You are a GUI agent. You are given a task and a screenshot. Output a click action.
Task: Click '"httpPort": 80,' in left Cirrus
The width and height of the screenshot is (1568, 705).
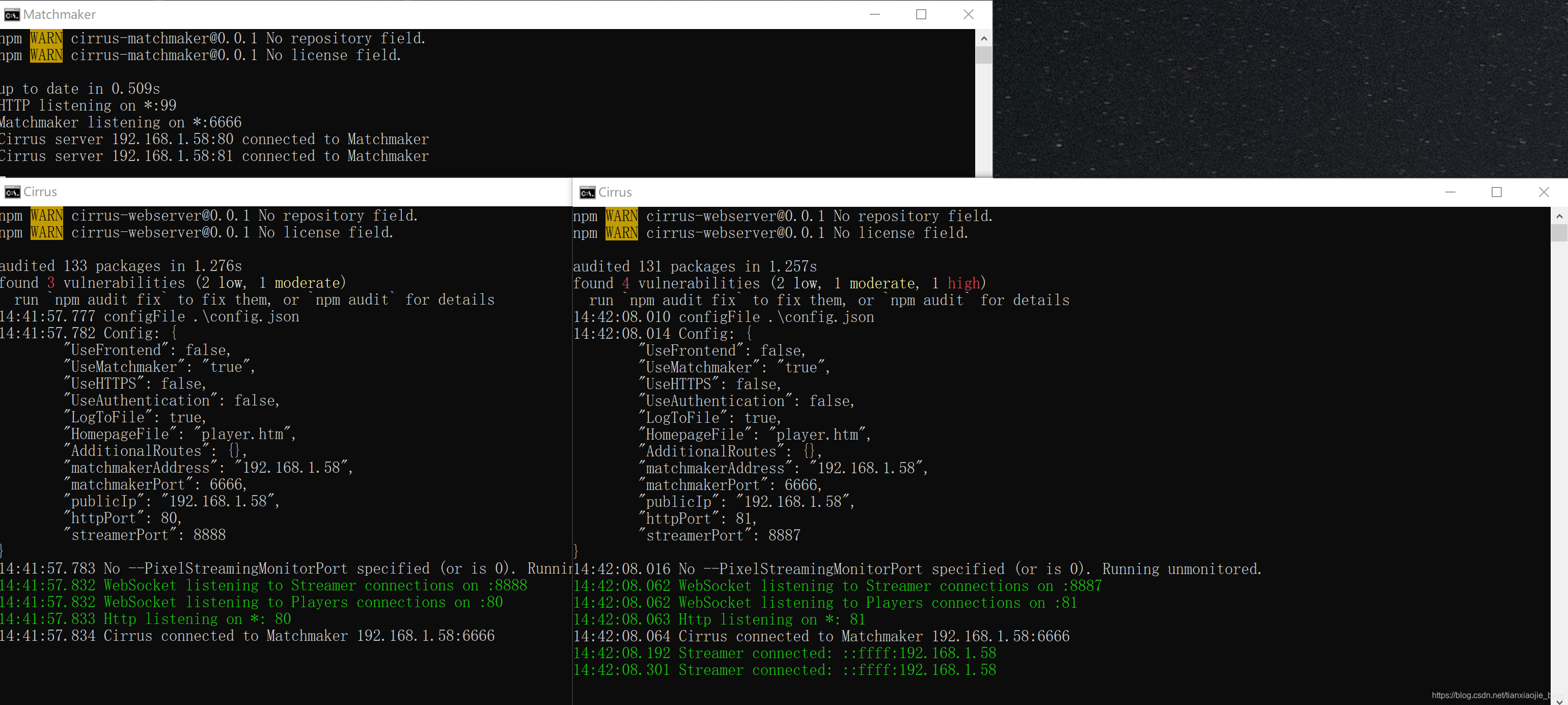123,519
